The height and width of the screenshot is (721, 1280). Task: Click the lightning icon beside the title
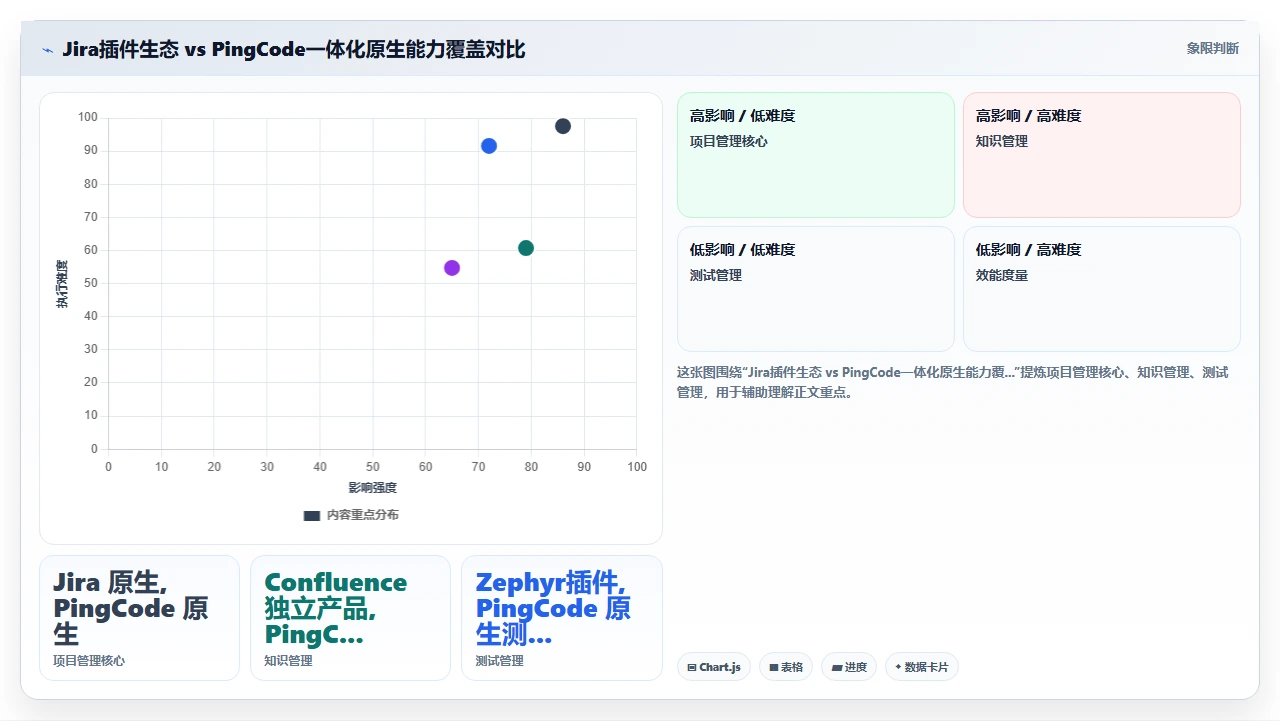[x=47, y=50]
